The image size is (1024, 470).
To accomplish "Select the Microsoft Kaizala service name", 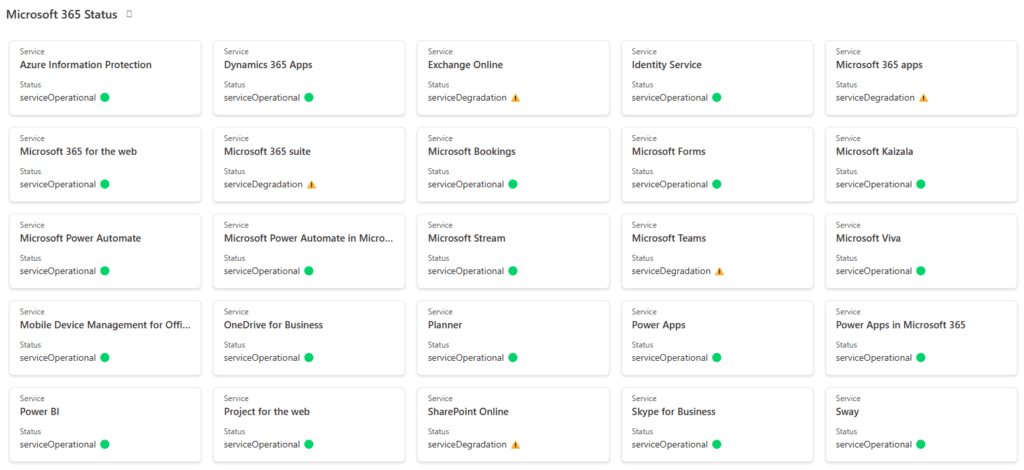I will (874, 151).
